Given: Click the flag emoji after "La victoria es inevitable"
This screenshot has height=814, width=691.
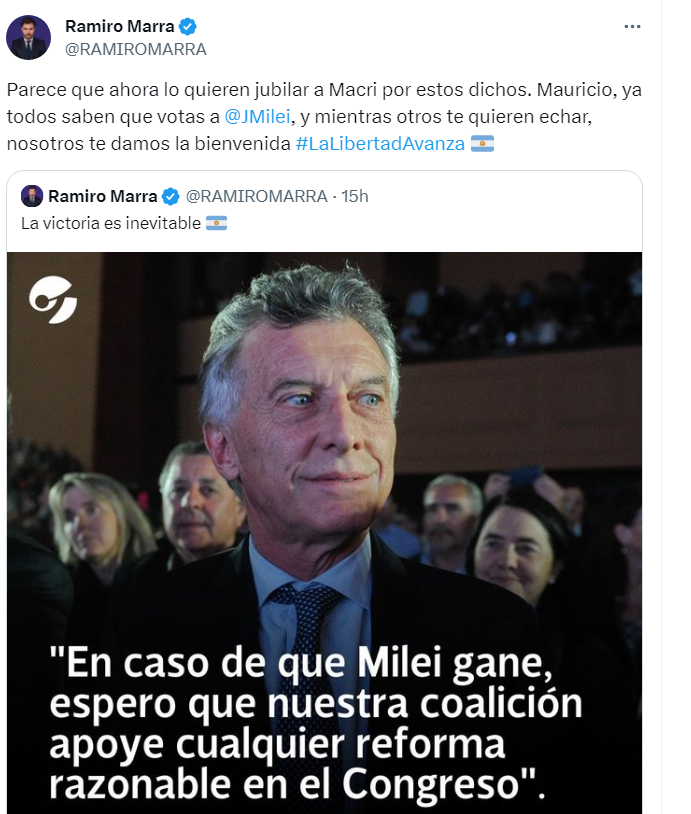Looking at the screenshot, I should [216, 223].
